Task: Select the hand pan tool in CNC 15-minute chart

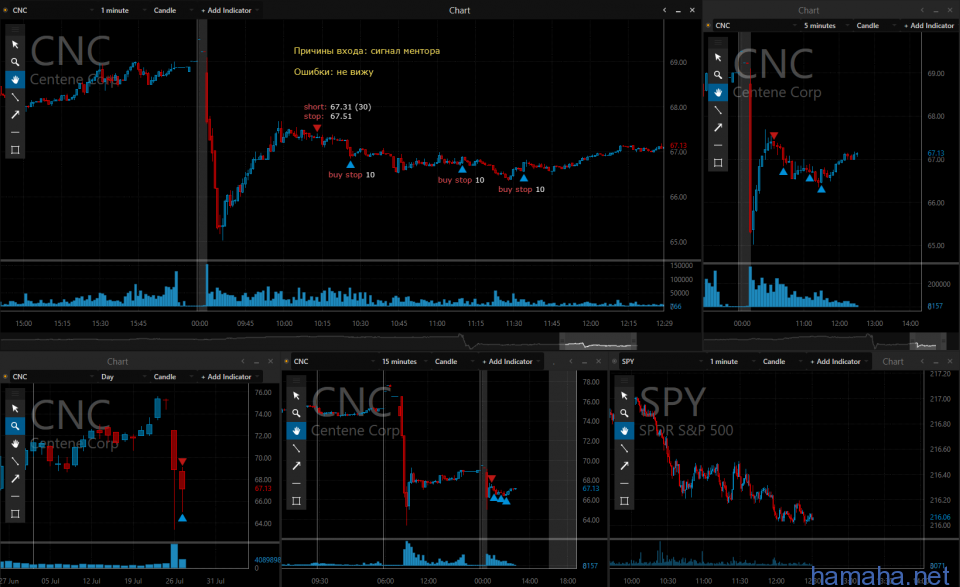Action: [296, 431]
